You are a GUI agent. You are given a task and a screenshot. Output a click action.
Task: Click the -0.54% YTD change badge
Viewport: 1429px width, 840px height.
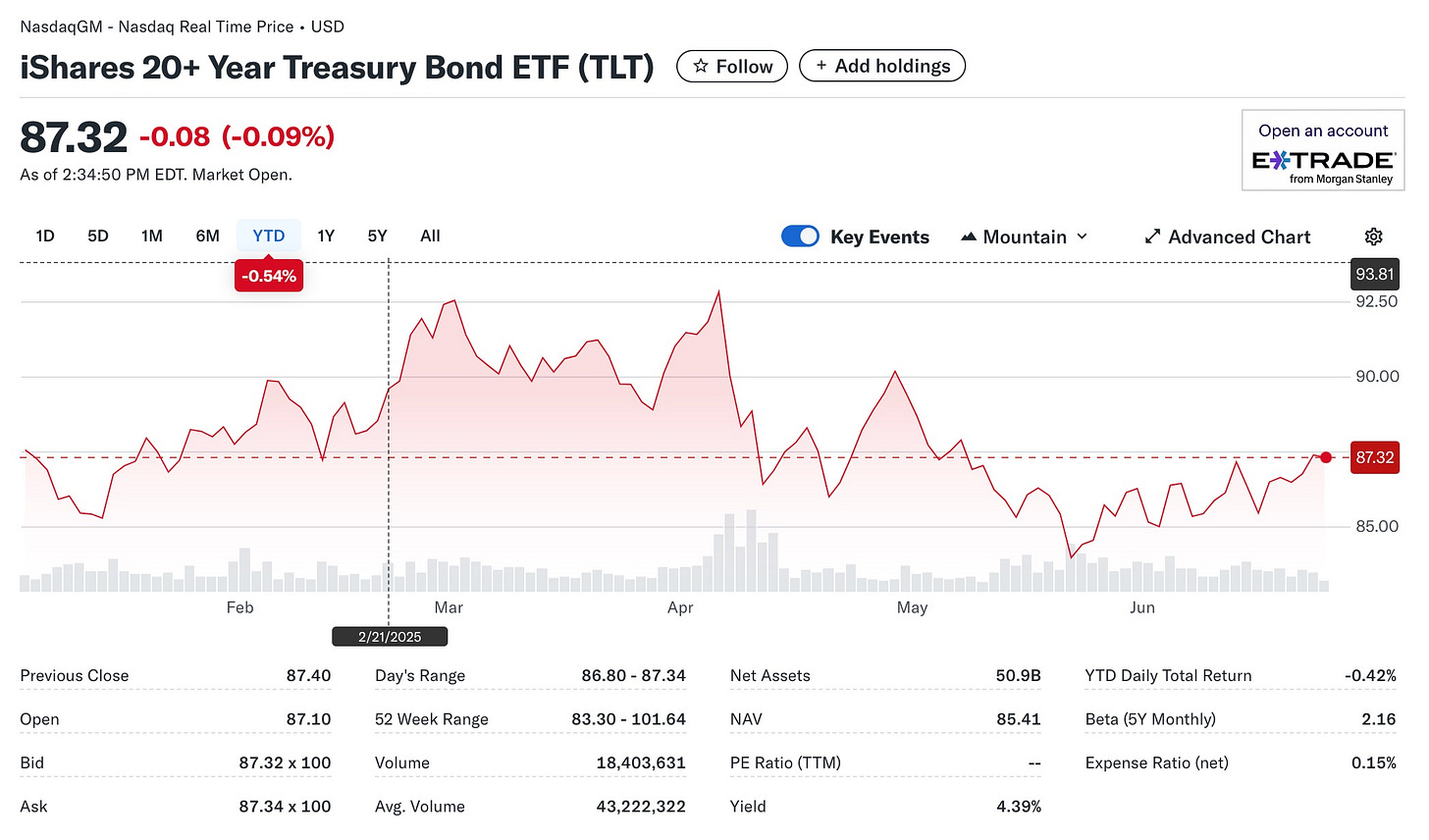pyautogui.click(x=269, y=276)
